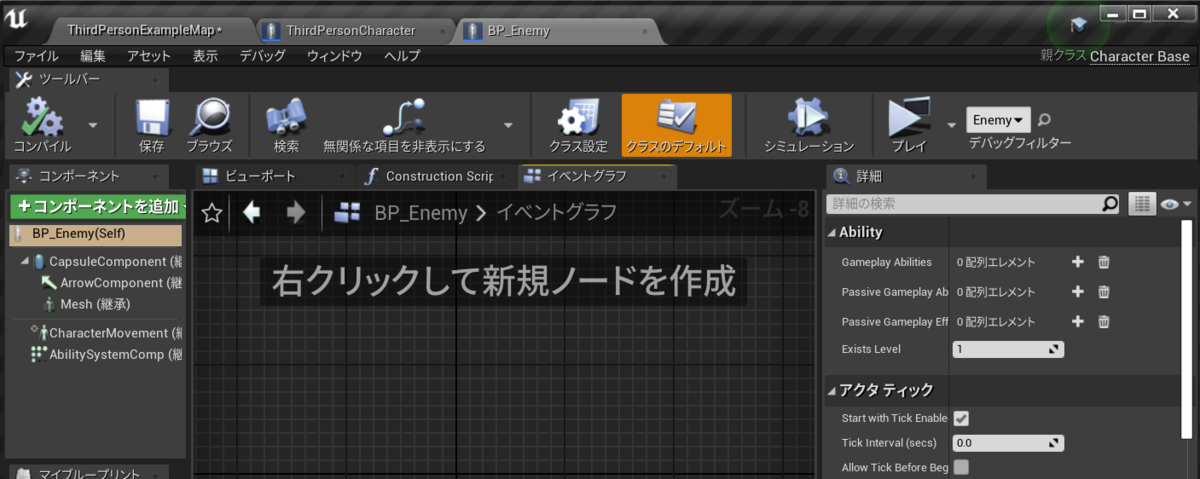
Task: Collapse the CapsuleComponent tree arrow
Action: (24, 261)
